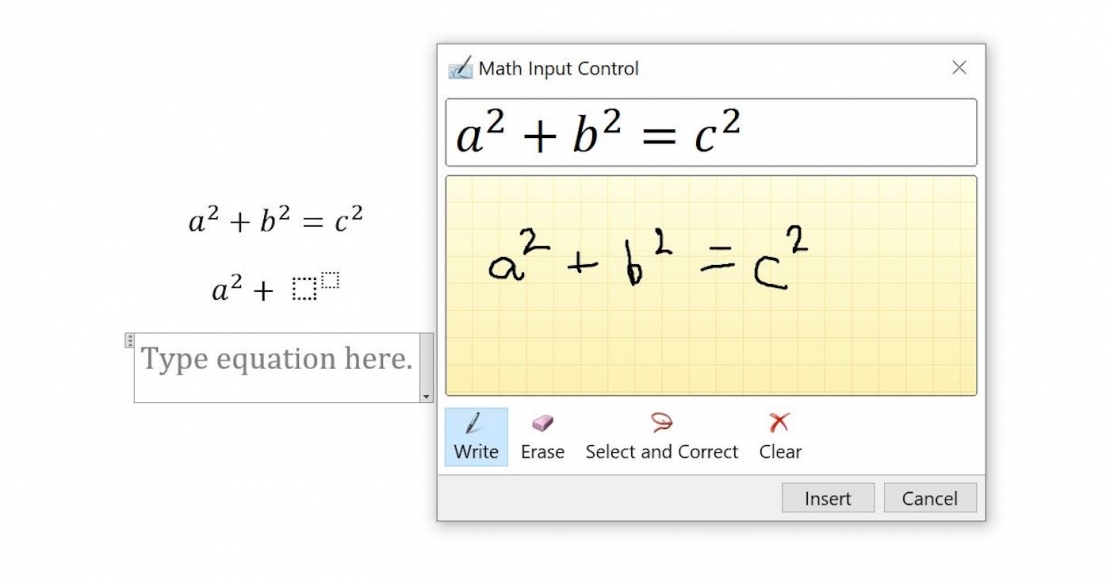
Task: Select the rendered a squared equation in document
Action: pos(277,218)
